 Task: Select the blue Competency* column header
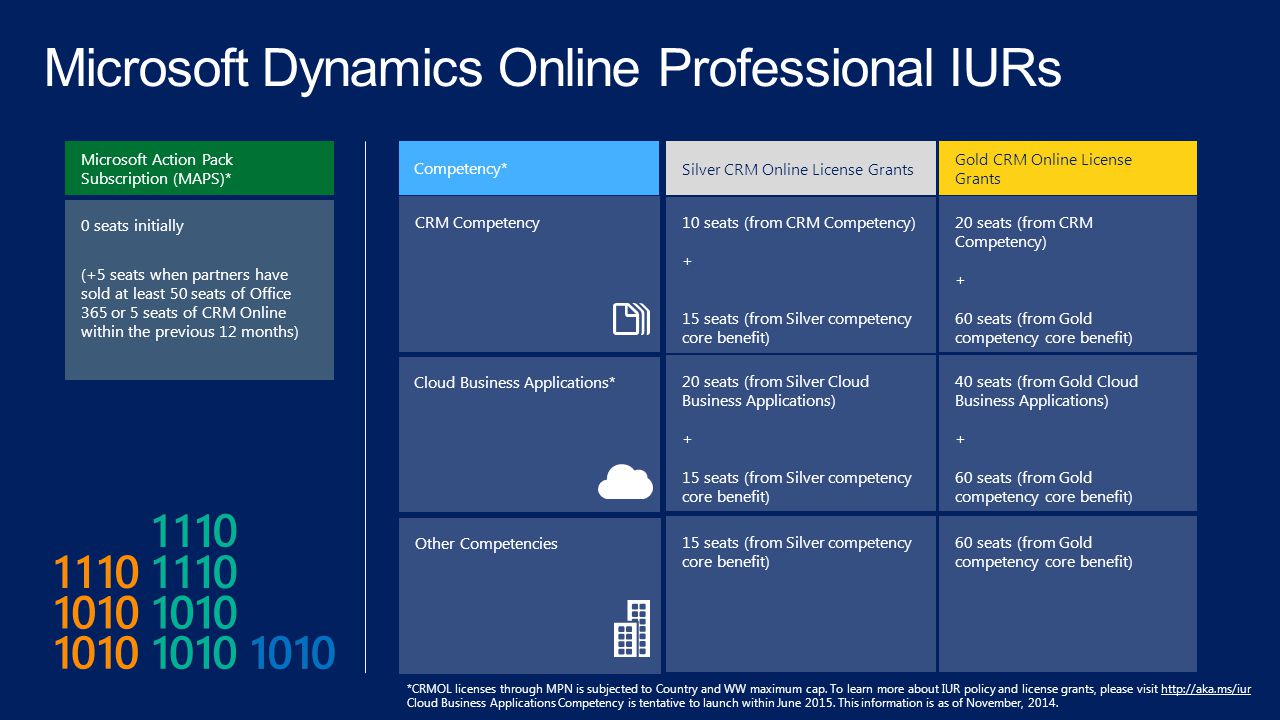[x=529, y=168]
